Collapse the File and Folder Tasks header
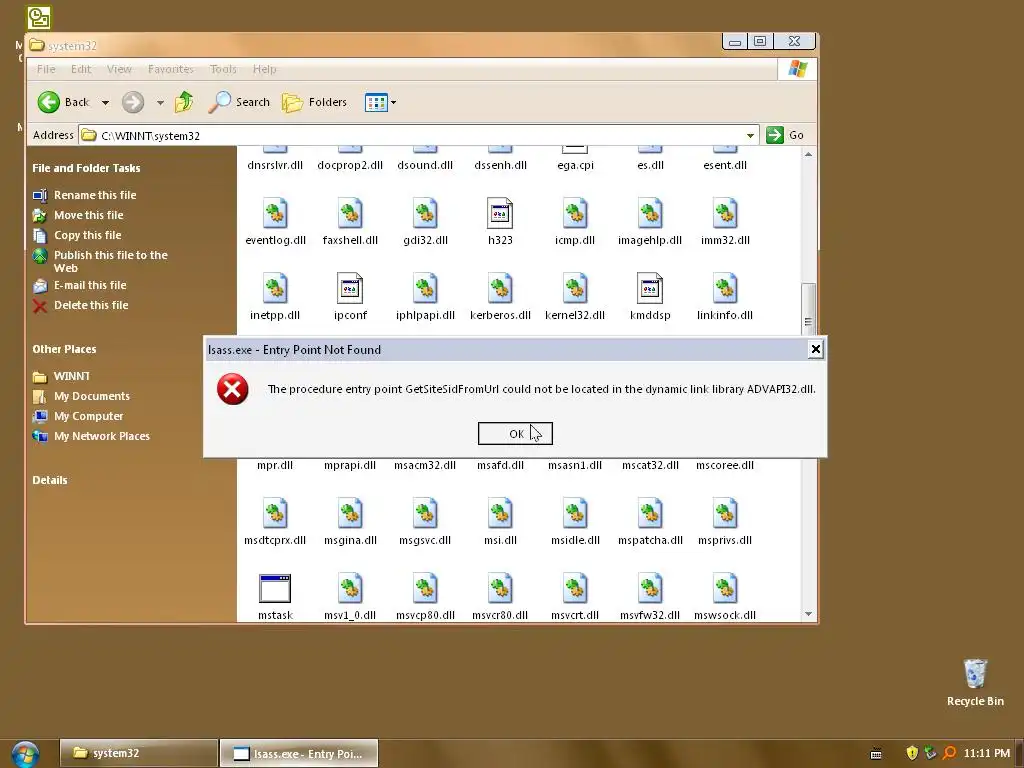The width and height of the screenshot is (1024, 768). pyautogui.click(x=86, y=168)
